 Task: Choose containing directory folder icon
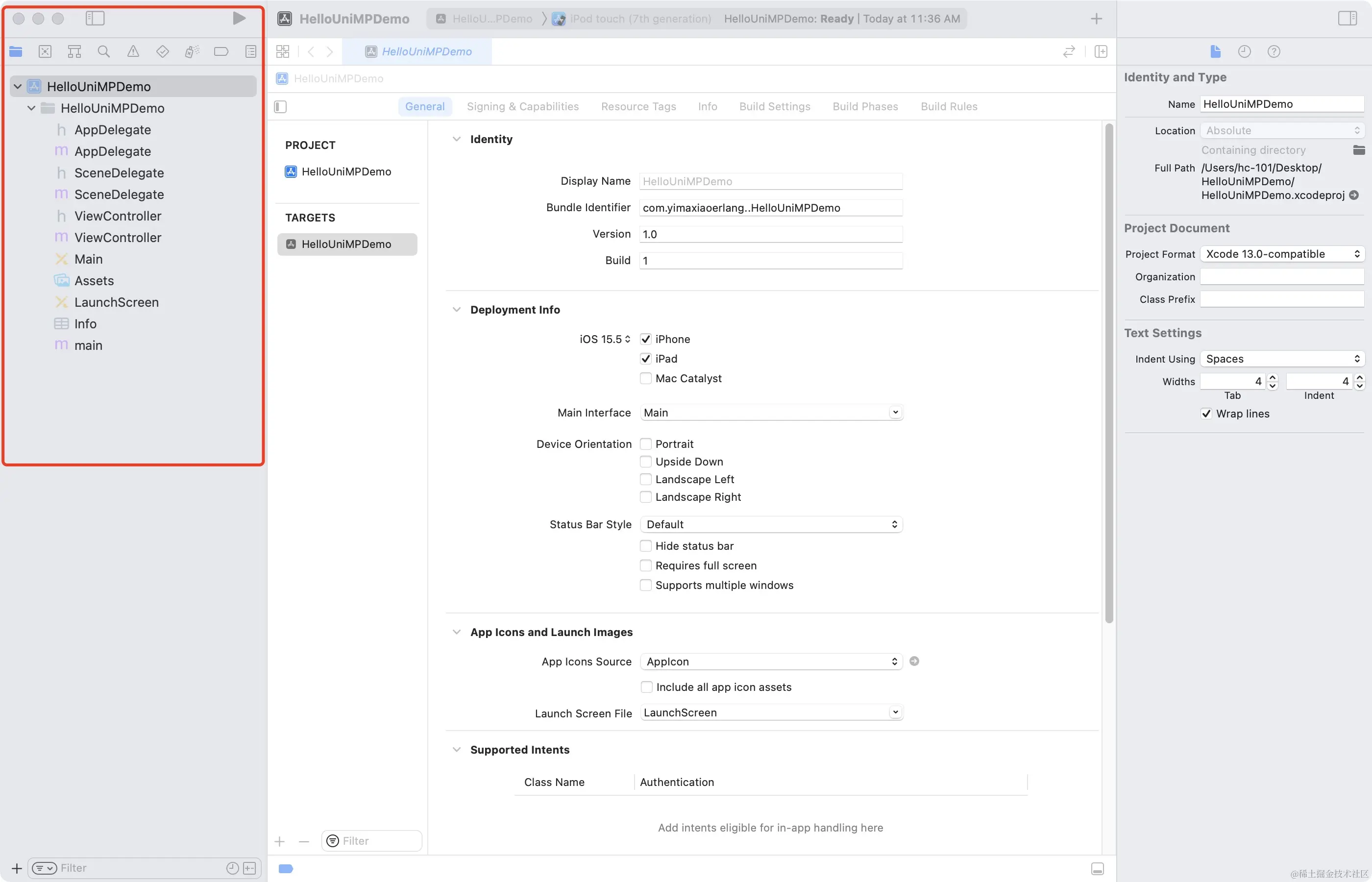point(1359,150)
